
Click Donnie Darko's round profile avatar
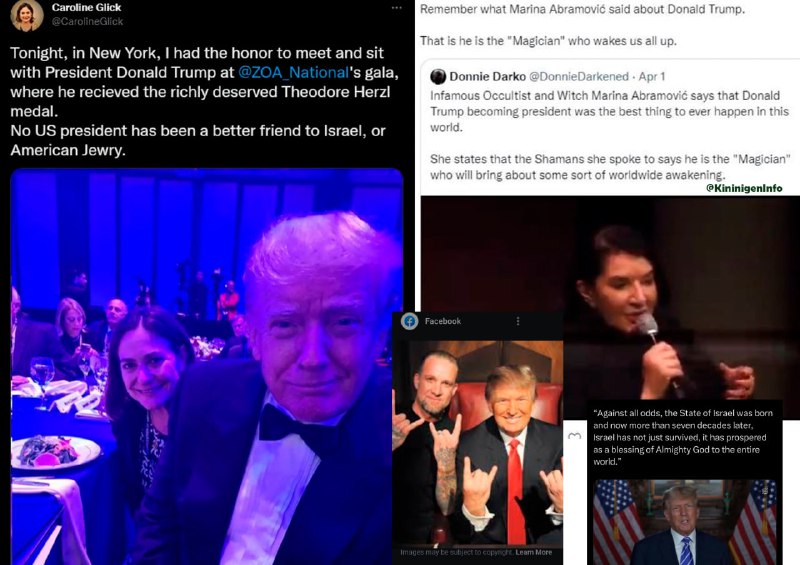[x=438, y=77]
